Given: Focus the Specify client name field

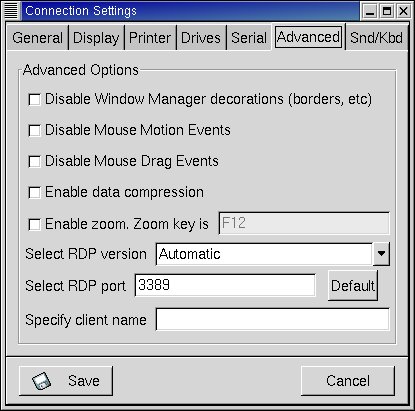Looking at the screenshot, I should pyautogui.click(x=273, y=319).
